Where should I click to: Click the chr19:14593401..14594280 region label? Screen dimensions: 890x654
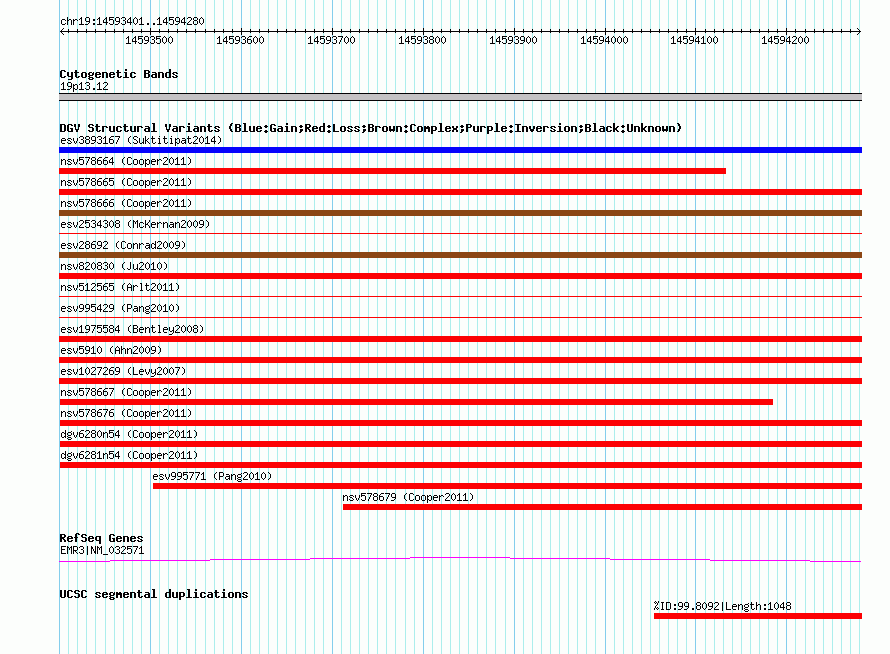click(132, 21)
